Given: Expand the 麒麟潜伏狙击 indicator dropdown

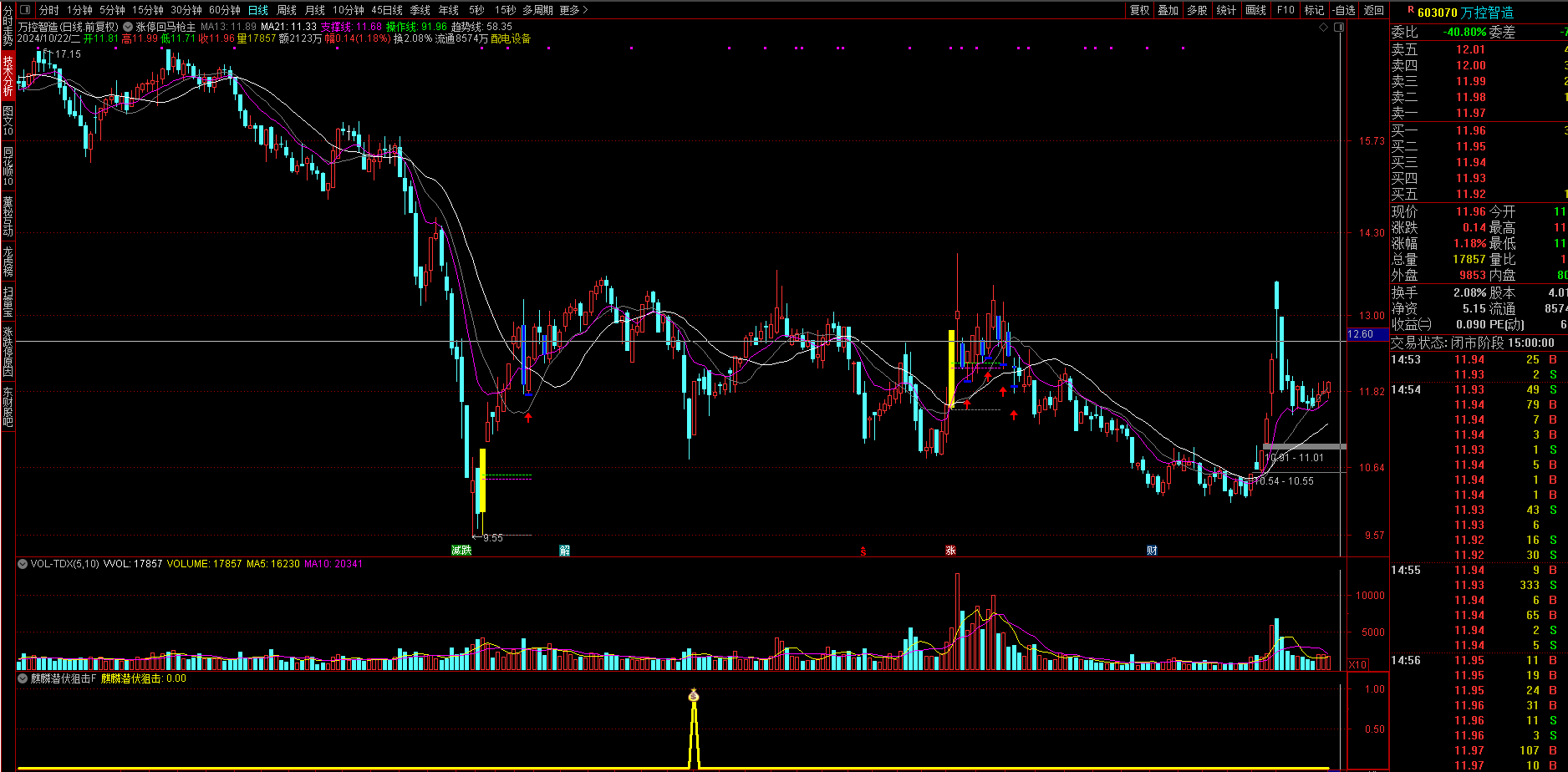Looking at the screenshot, I should pyautogui.click(x=23, y=678).
